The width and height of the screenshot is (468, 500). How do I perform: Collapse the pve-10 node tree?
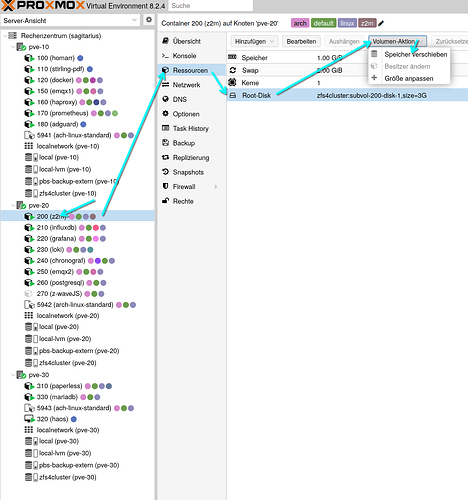(13, 47)
